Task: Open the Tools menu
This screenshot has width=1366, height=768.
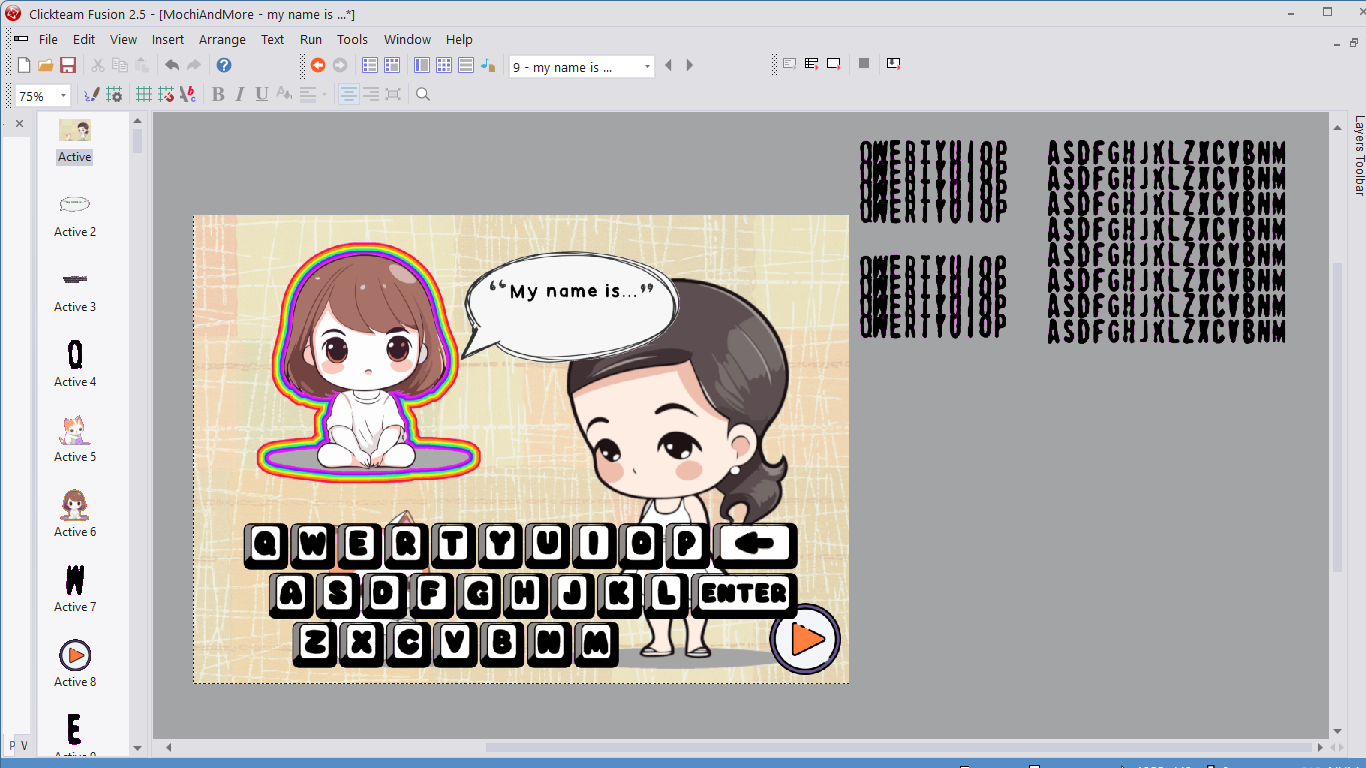Action: 352,39
